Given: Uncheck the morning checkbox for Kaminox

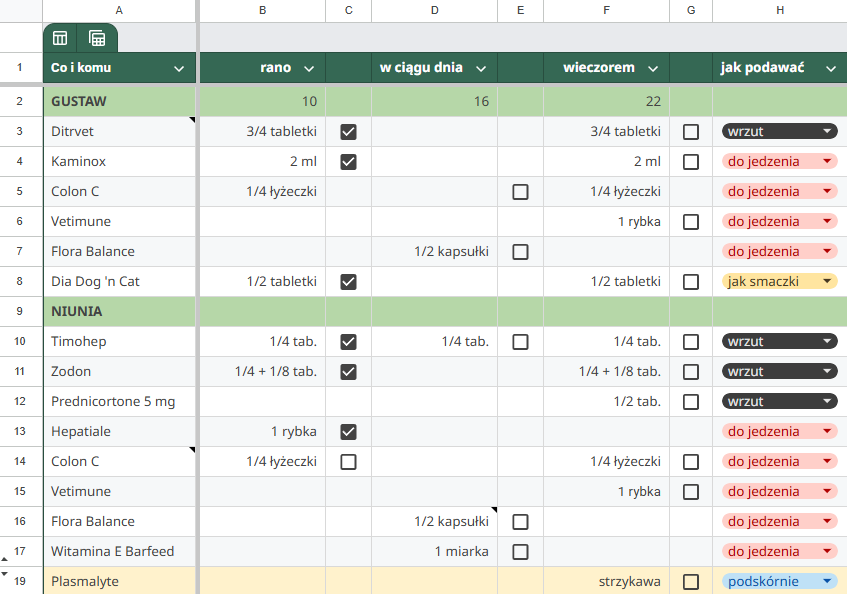Looking at the screenshot, I should tap(348, 162).
